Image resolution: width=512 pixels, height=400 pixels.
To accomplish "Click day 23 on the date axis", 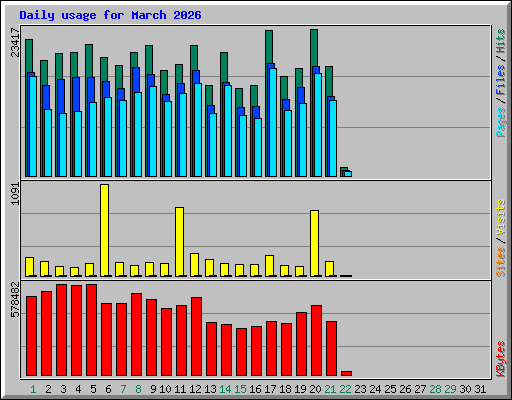I will 360,389.
